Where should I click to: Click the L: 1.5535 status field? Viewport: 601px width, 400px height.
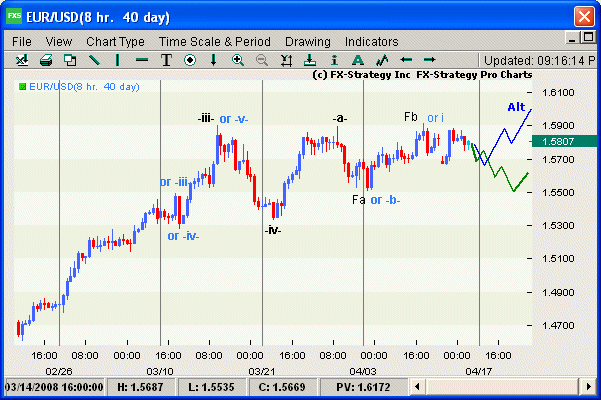pos(211,387)
